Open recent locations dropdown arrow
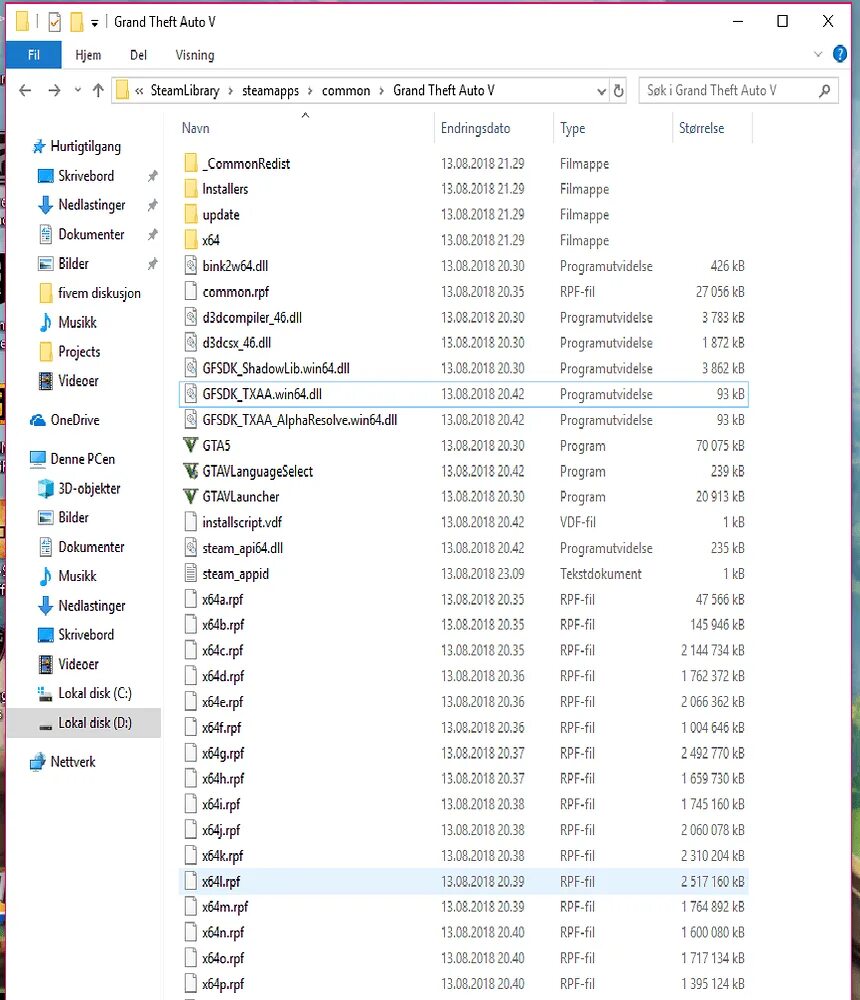Image resolution: width=860 pixels, height=1000 pixels. tap(77, 91)
